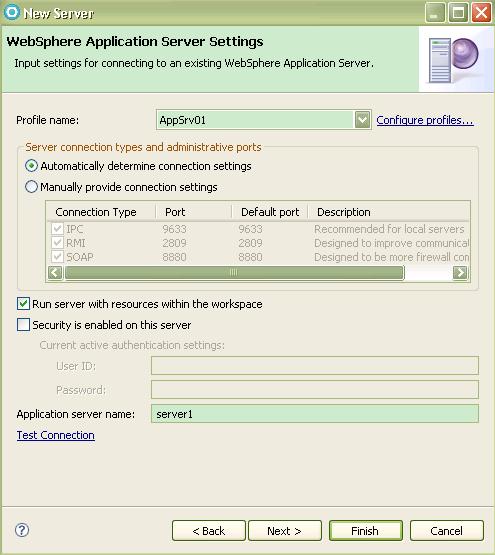The height and width of the screenshot is (555, 495).
Task: Click the Description column header
Action: 389,212
